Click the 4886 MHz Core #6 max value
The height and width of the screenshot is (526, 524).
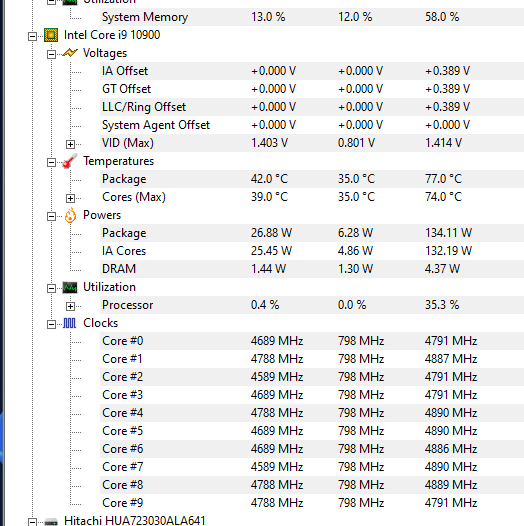pyautogui.click(x=451, y=449)
